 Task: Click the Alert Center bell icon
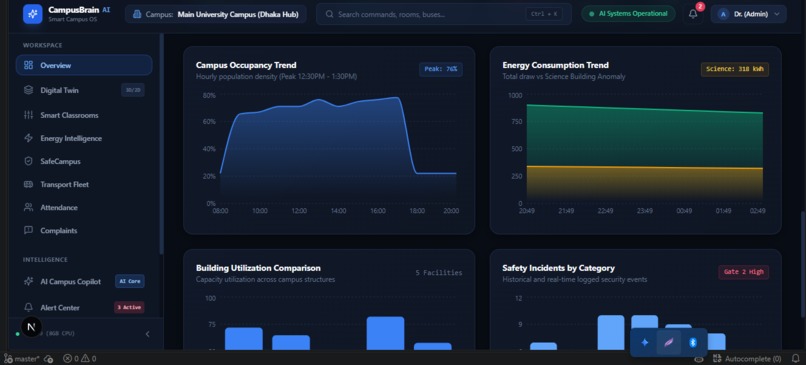29,307
